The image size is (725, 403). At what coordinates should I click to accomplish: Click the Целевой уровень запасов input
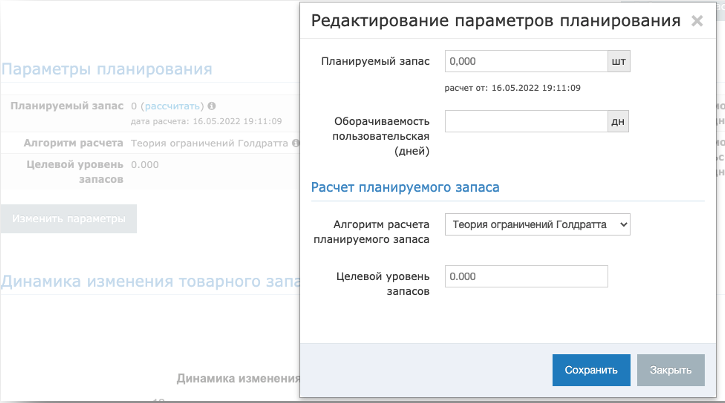coord(526,276)
